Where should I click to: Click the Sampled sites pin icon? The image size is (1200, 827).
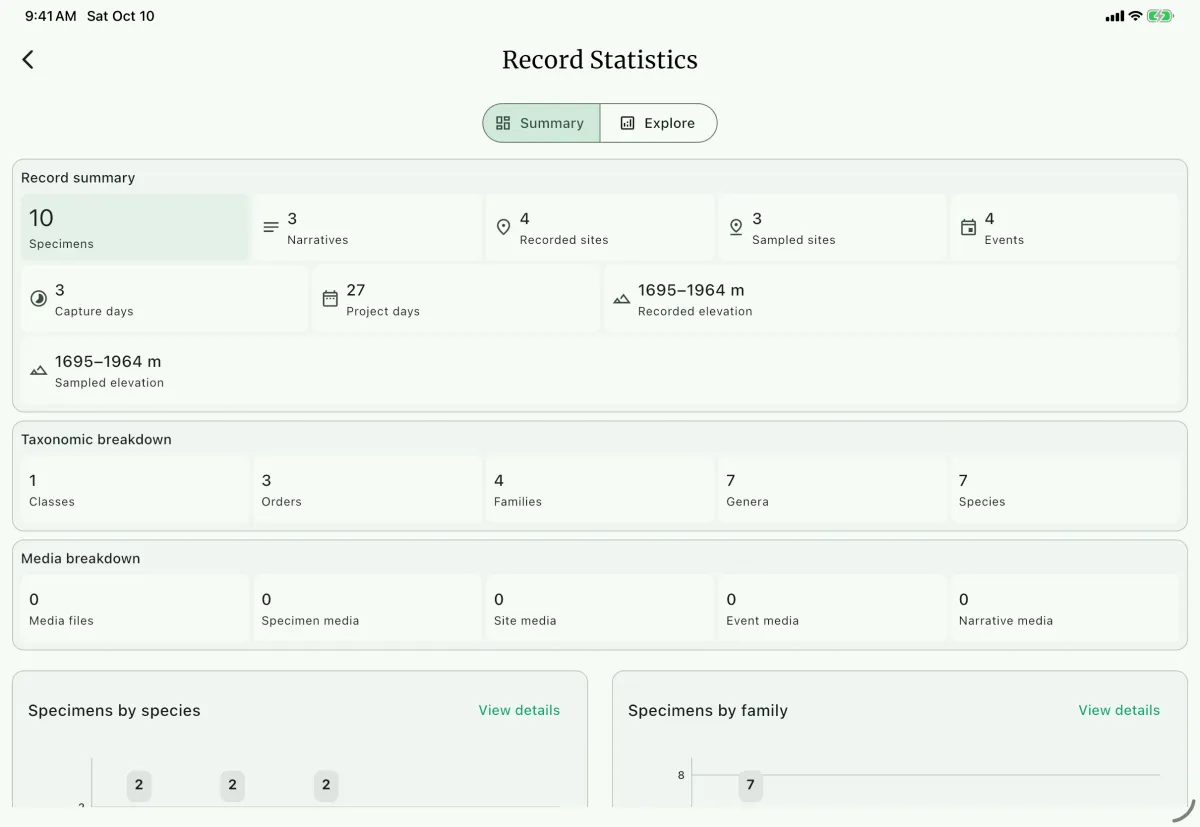[x=736, y=228]
